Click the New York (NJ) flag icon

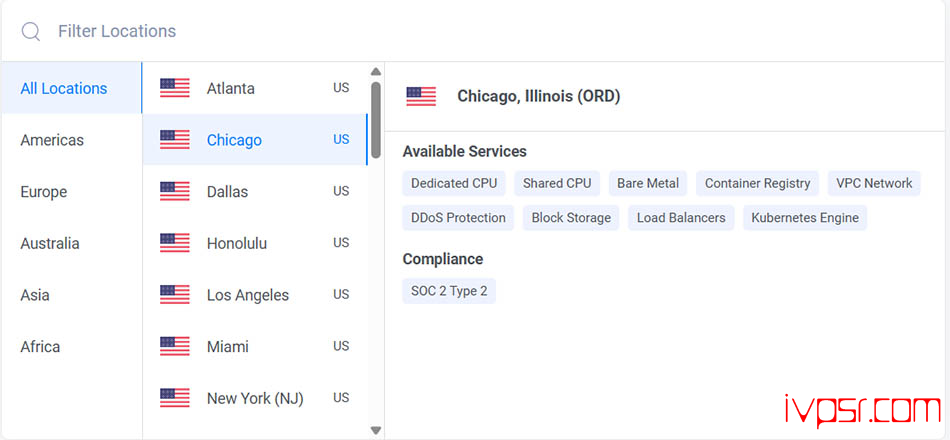[175, 398]
